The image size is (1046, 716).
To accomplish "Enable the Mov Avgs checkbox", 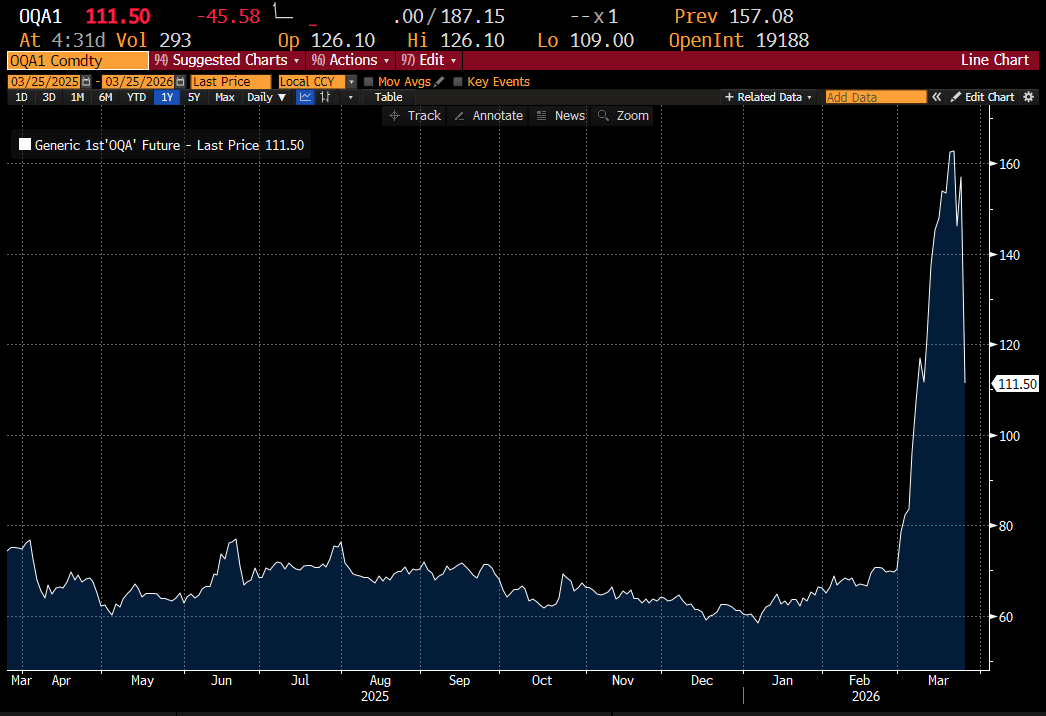I will click(x=368, y=81).
